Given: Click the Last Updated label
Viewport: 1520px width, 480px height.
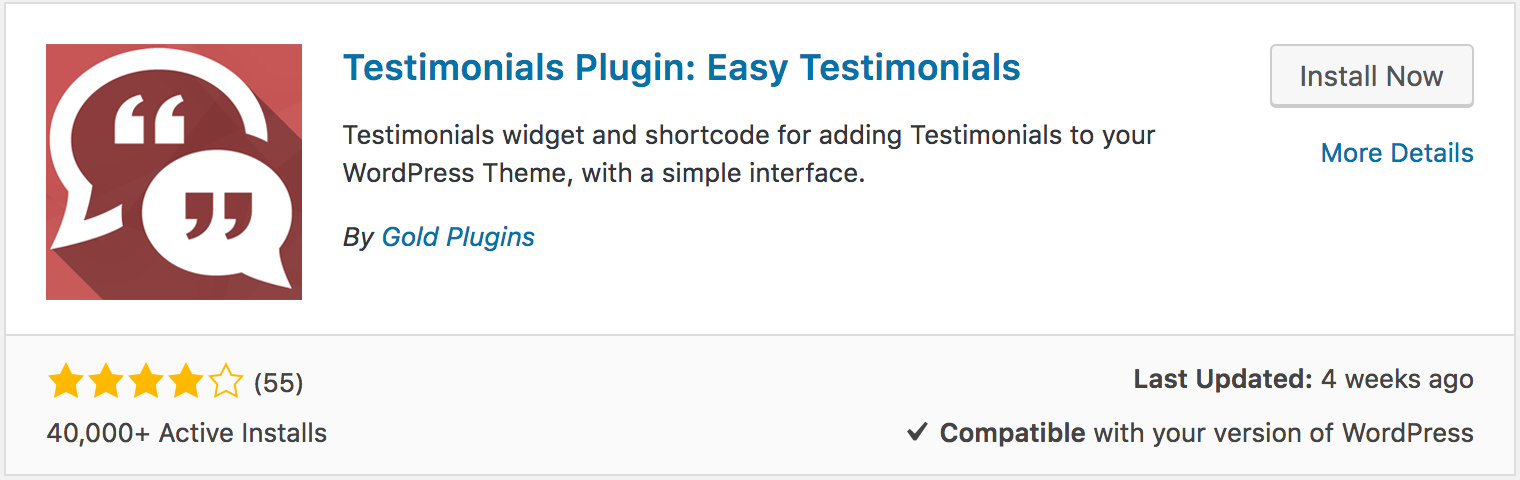Looking at the screenshot, I should [1222, 379].
